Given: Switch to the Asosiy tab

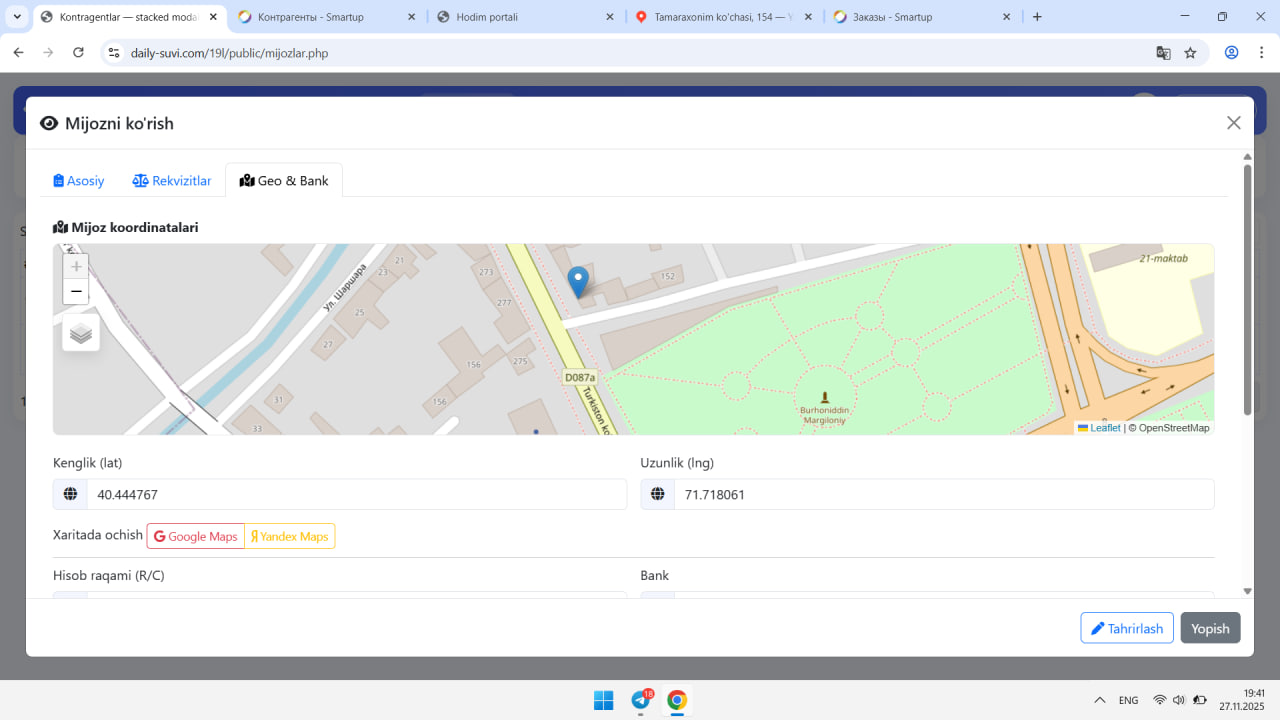Looking at the screenshot, I should tap(79, 181).
